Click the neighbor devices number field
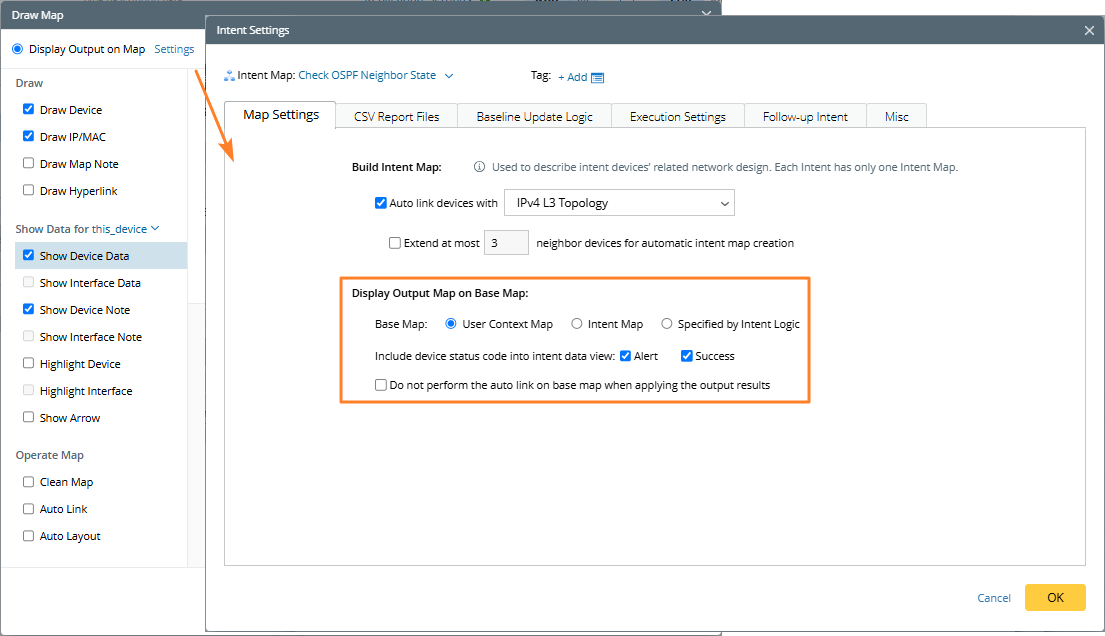Screen dimensions: 1105x636 pos(506,243)
